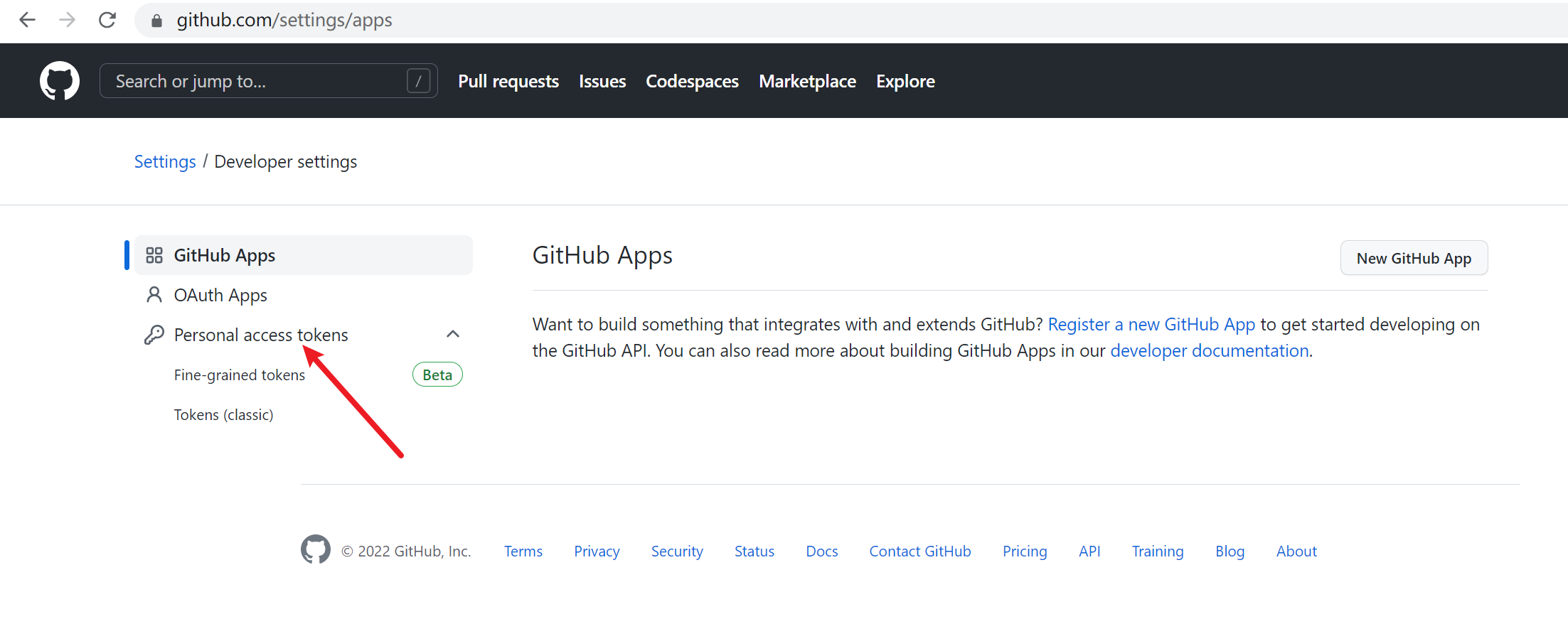Open the Privacy footer link

pyautogui.click(x=597, y=551)
